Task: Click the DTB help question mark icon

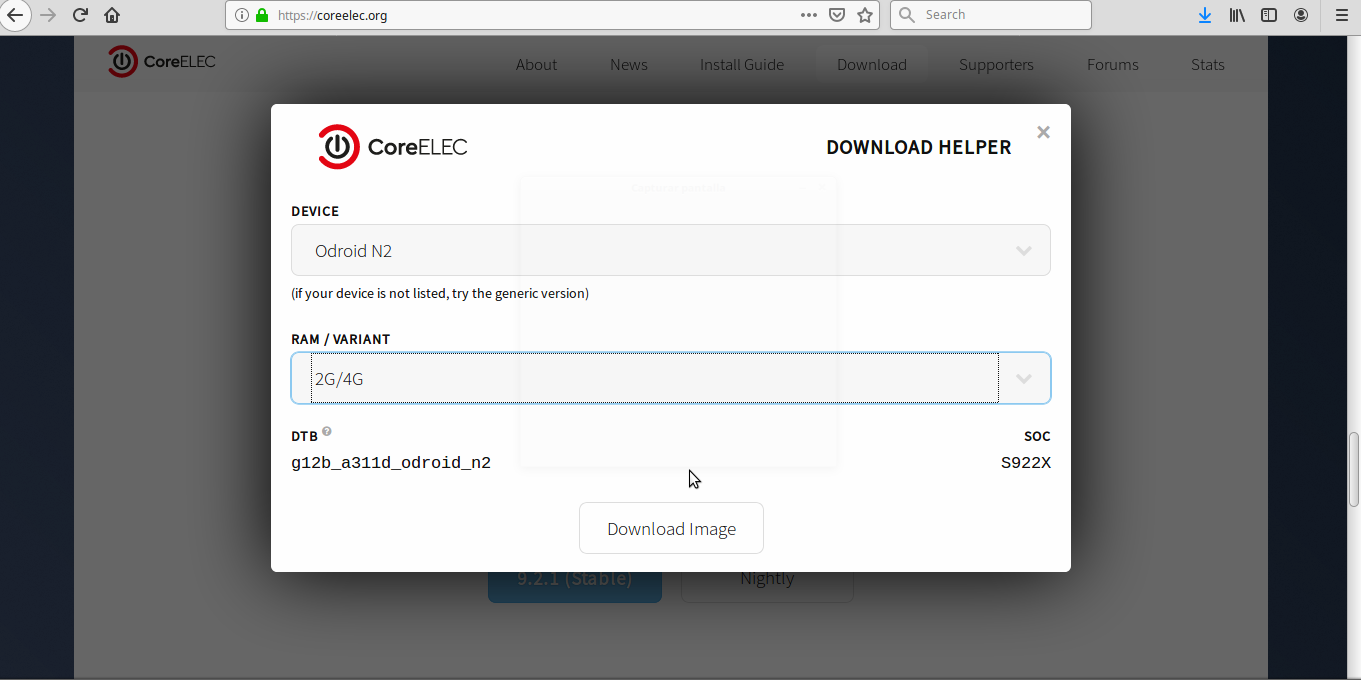Action: pos(327,432)
